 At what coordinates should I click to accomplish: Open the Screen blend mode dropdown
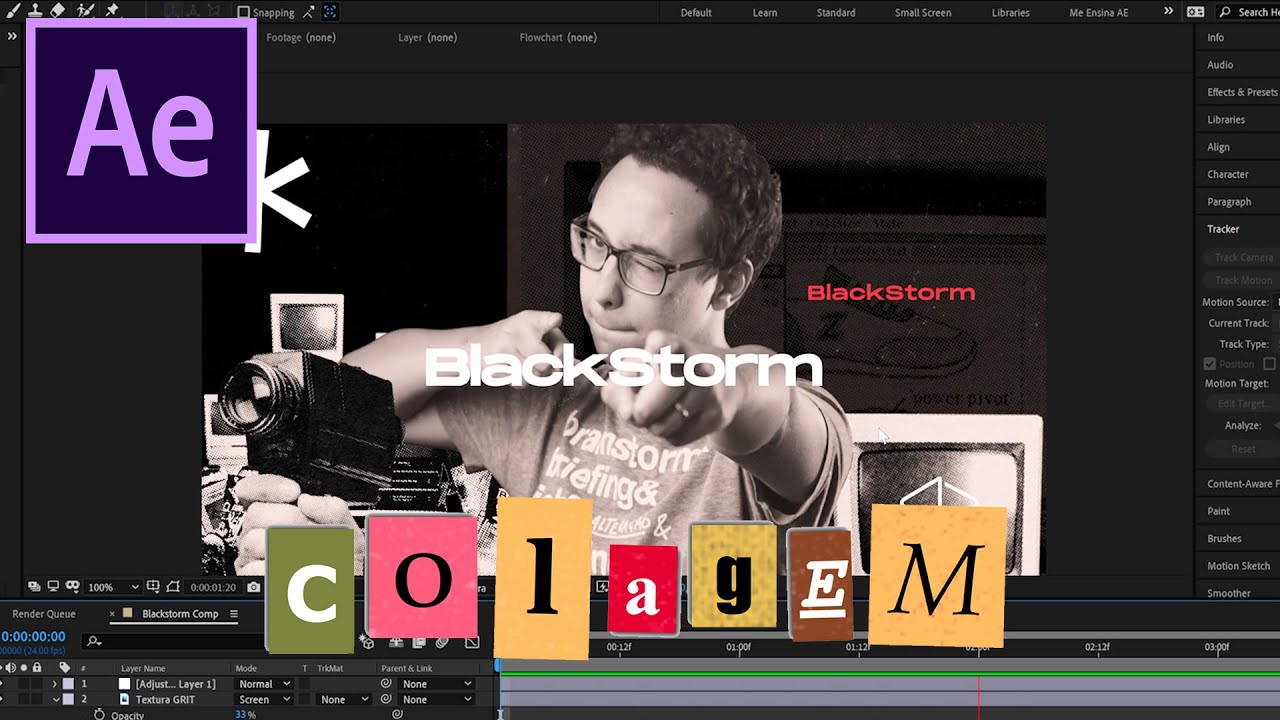(x=264, y=700)
